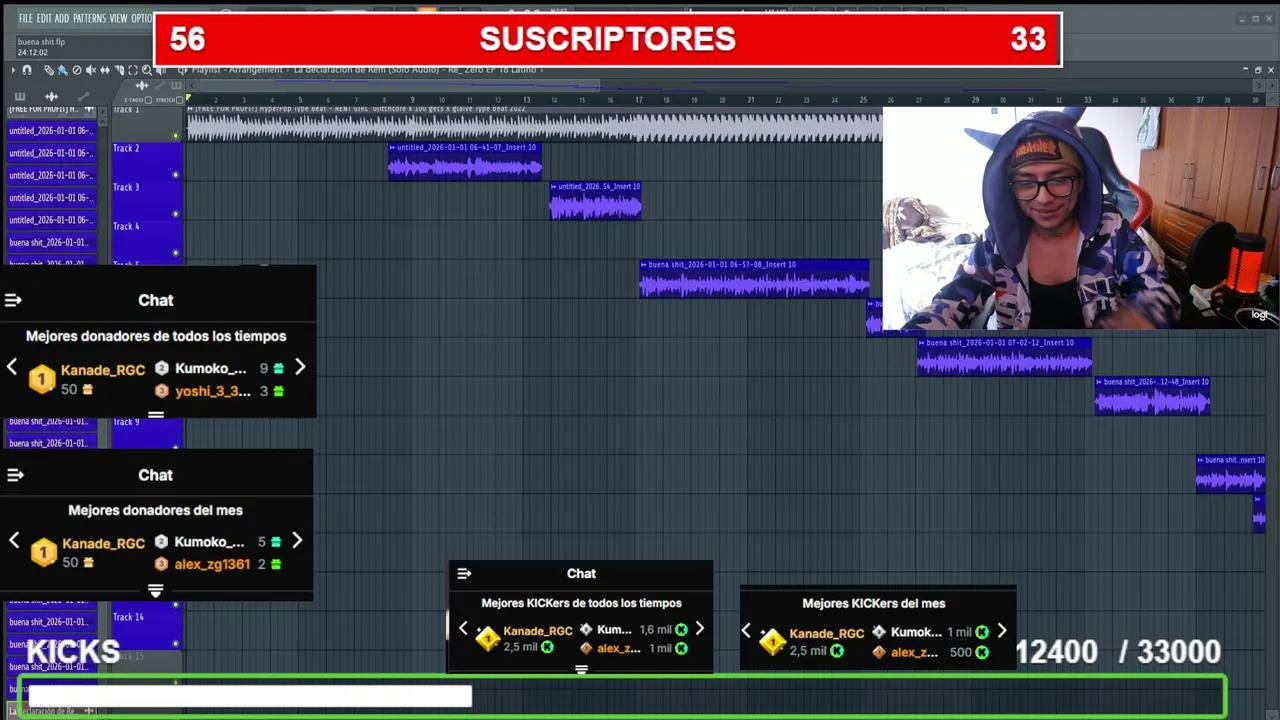
Task: Toggle the magnet Snap icon in playlist toolbar
Action: coord(27,70)
